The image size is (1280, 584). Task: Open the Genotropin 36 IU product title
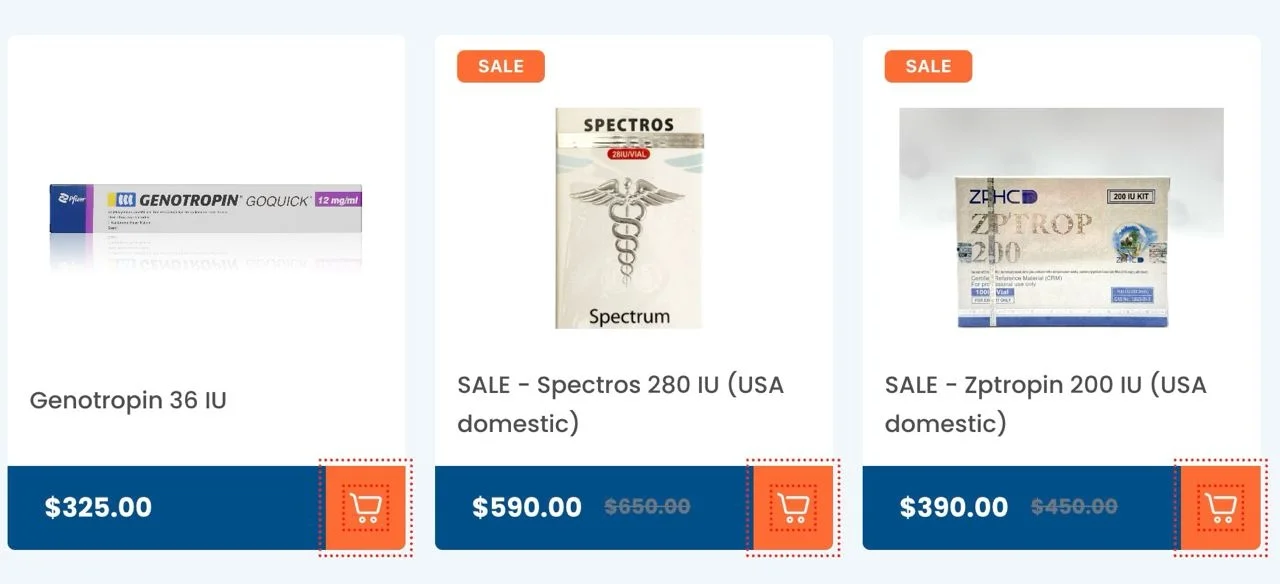pyautogui.click(x=128, y=400)
